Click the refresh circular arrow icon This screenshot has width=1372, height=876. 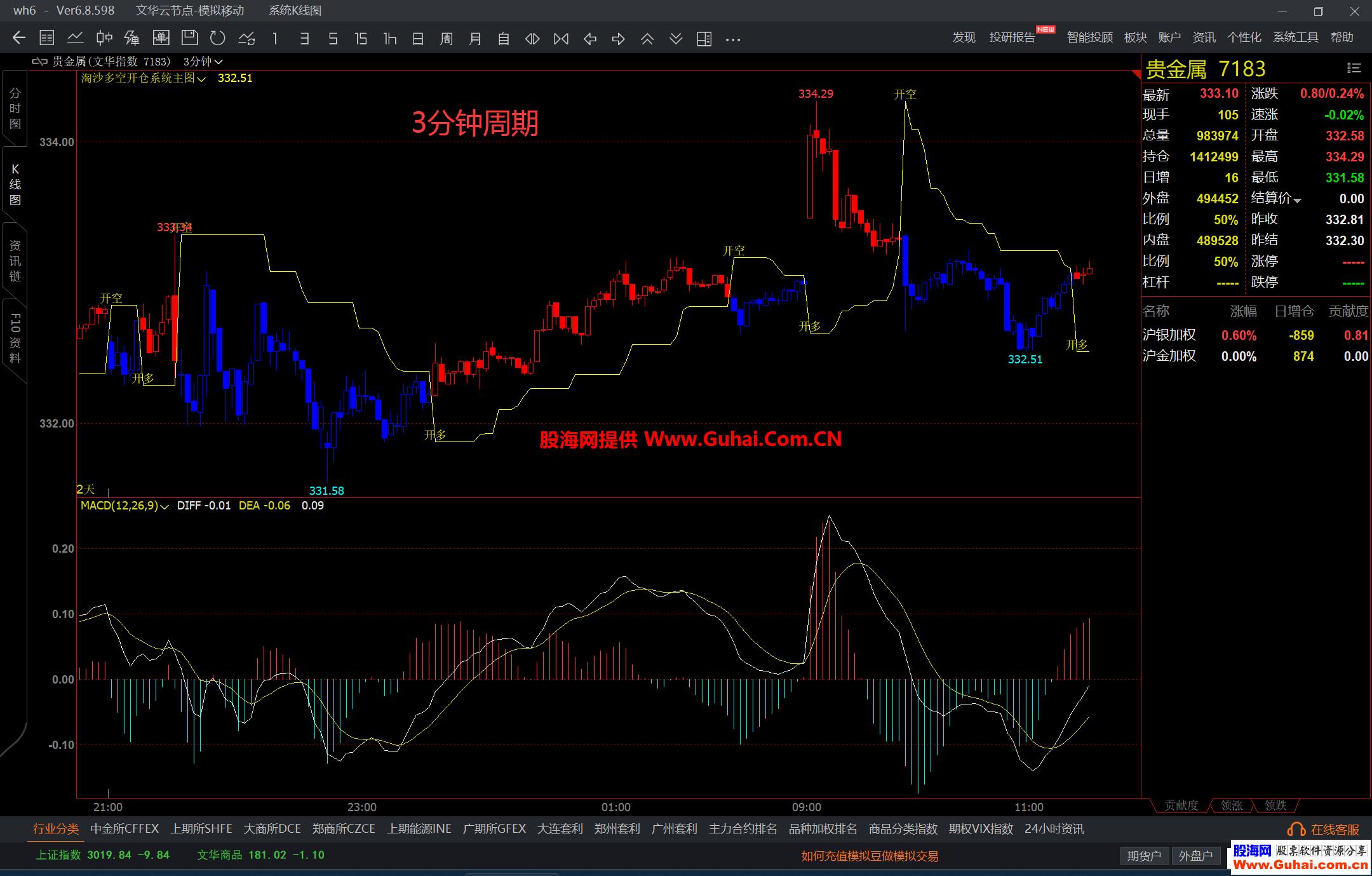point(218,38)
